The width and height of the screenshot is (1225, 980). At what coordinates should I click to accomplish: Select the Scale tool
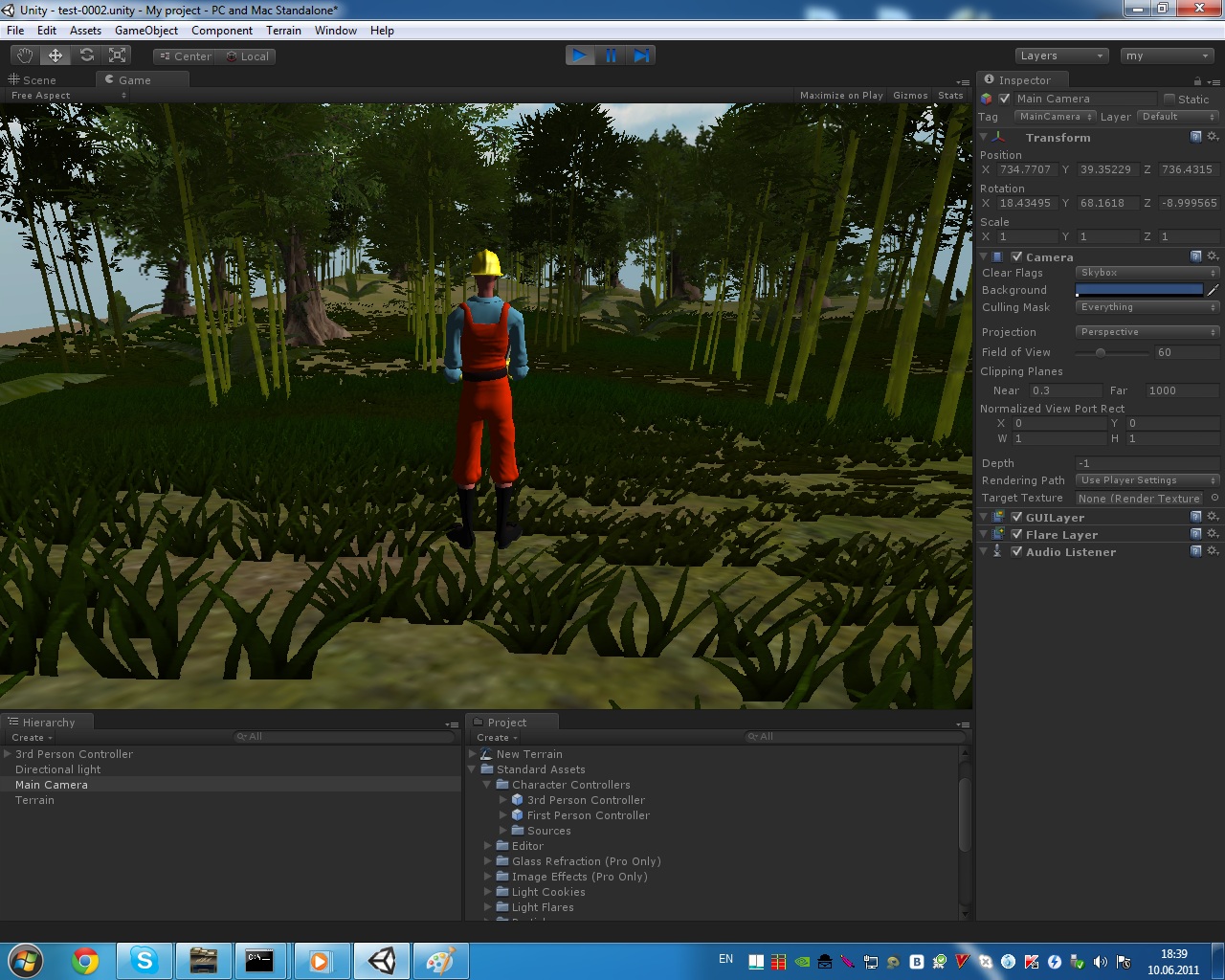[118, 56]
